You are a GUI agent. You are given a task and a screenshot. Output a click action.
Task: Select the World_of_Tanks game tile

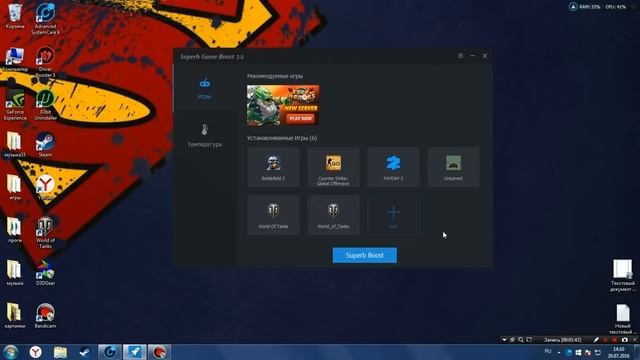(333, 215)
